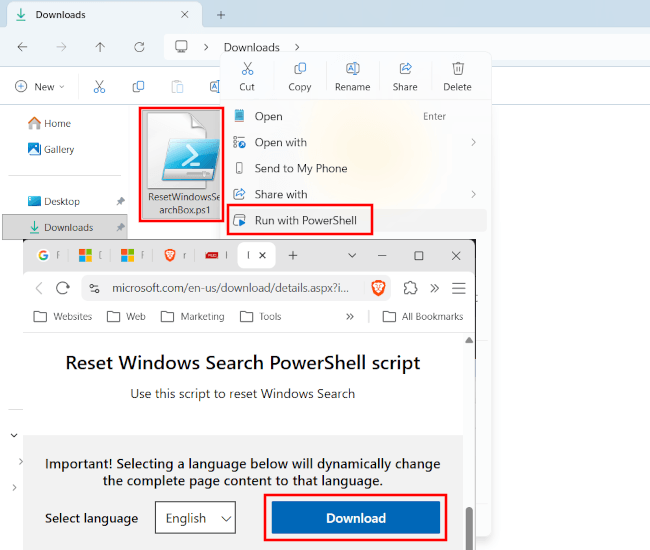The image size is (650, 550).
Task: Expand chevron after Downloads breadcrumb
Action: (x=297, y=47)
